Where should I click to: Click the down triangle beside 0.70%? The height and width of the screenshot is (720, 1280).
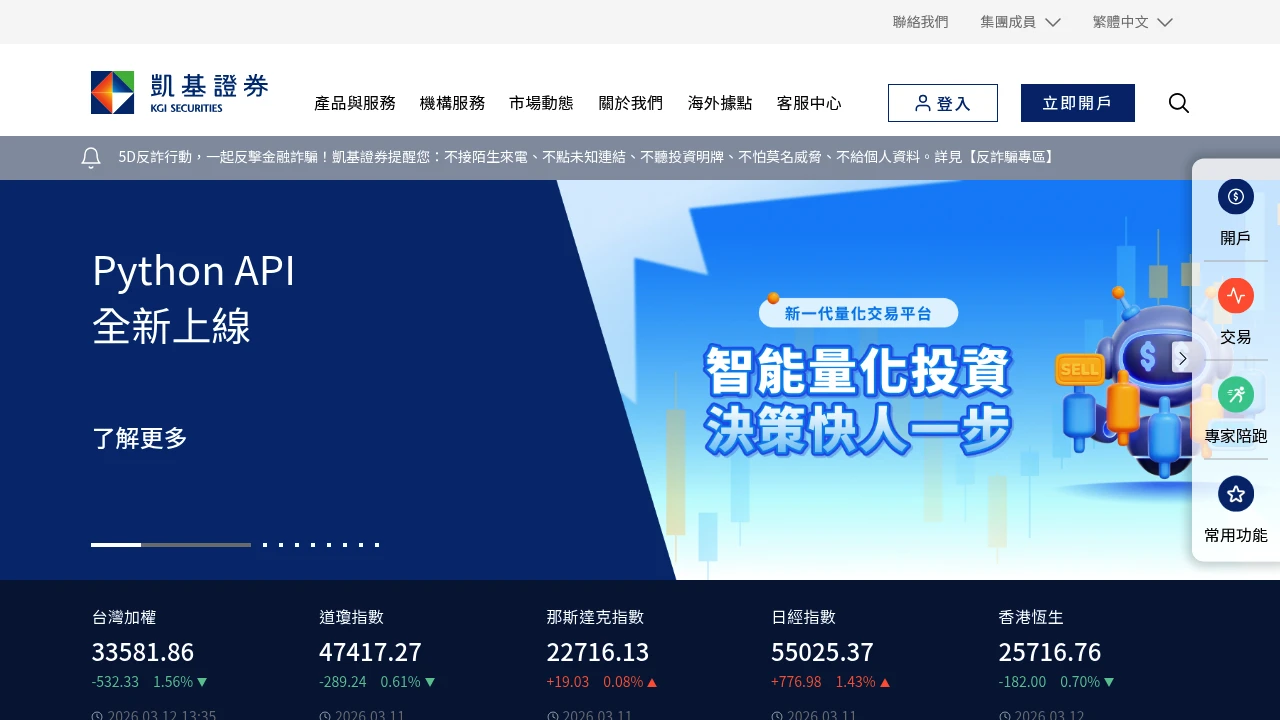point(1108,682)
